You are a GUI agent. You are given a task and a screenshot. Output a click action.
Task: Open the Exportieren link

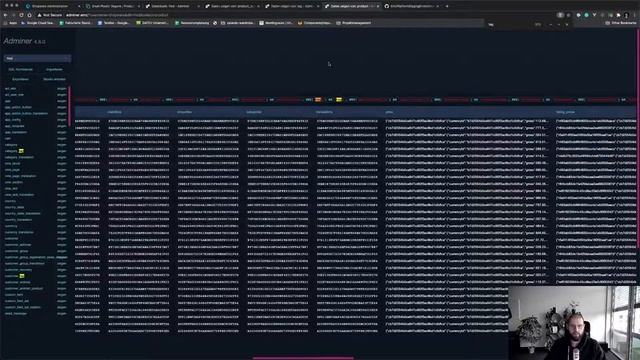(20, 79)
